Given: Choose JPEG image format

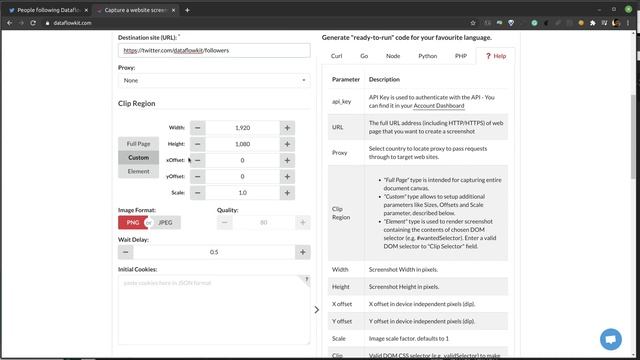Looking at the screenshot, I should (165, 222).
